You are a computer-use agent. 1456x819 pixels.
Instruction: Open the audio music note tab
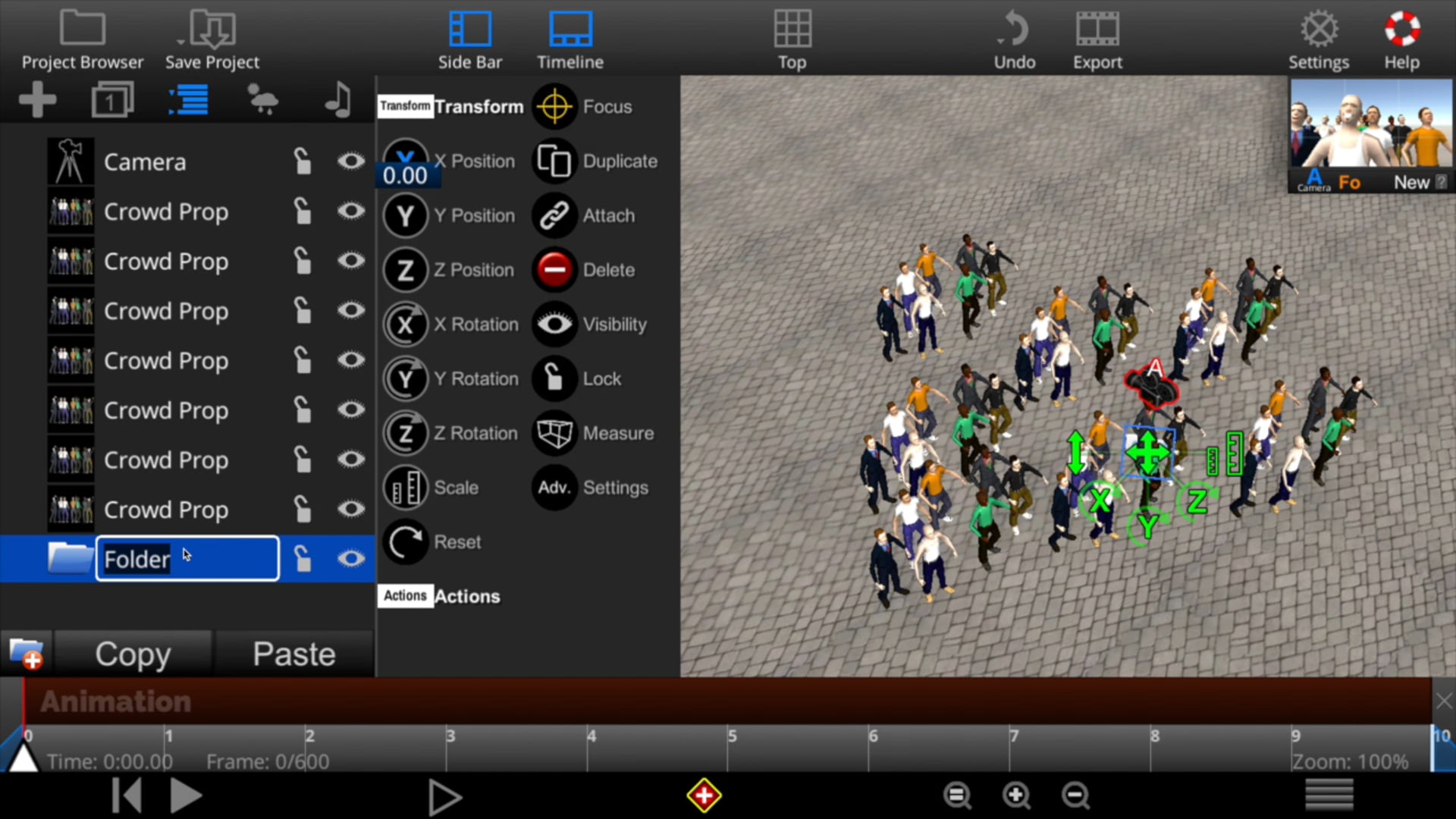[338, 99]
